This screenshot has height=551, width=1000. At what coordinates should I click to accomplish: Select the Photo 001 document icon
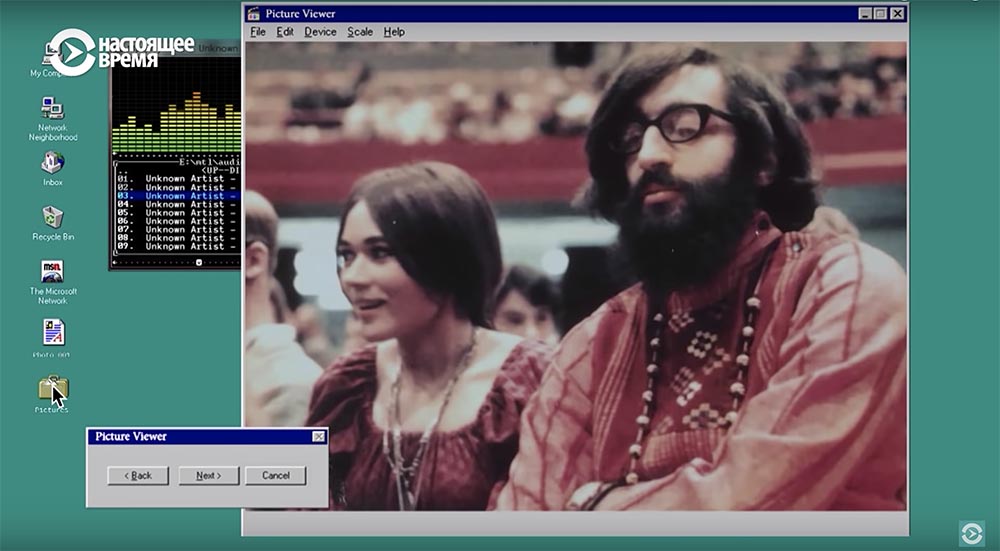[54, 332]
